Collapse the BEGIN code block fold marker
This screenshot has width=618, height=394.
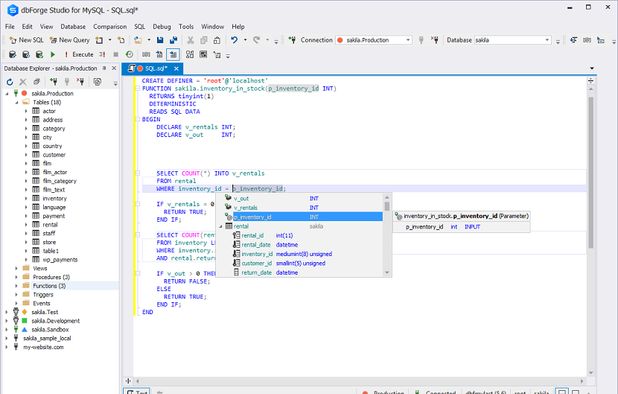138,119
